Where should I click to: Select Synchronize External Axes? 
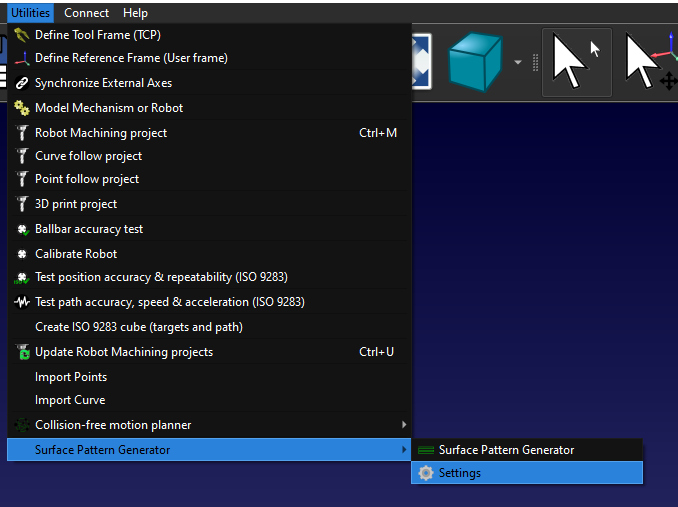pyautogui.click(x=209, y=83)
